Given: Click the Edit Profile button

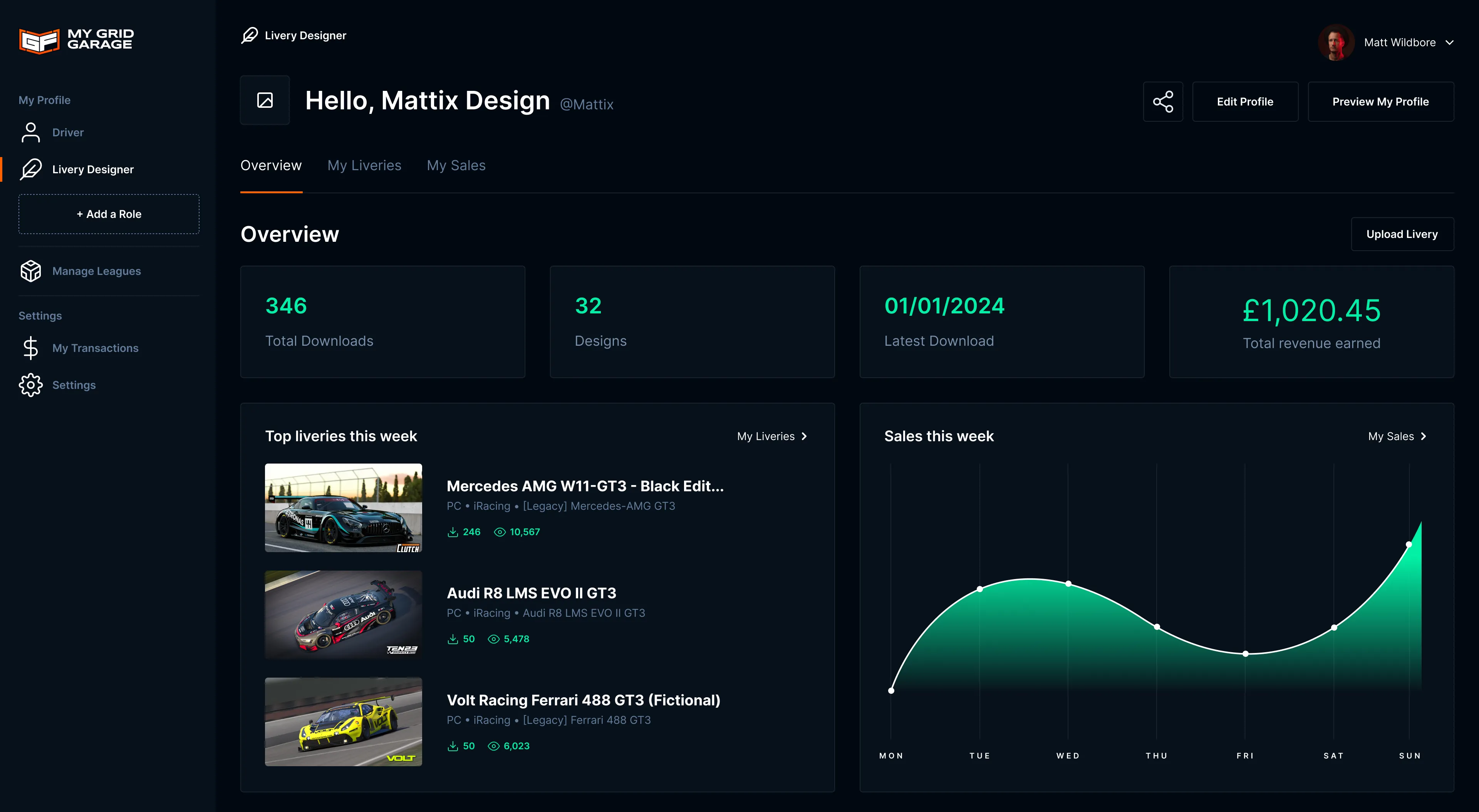Looking at the screenshot, I should [1245, 102].
